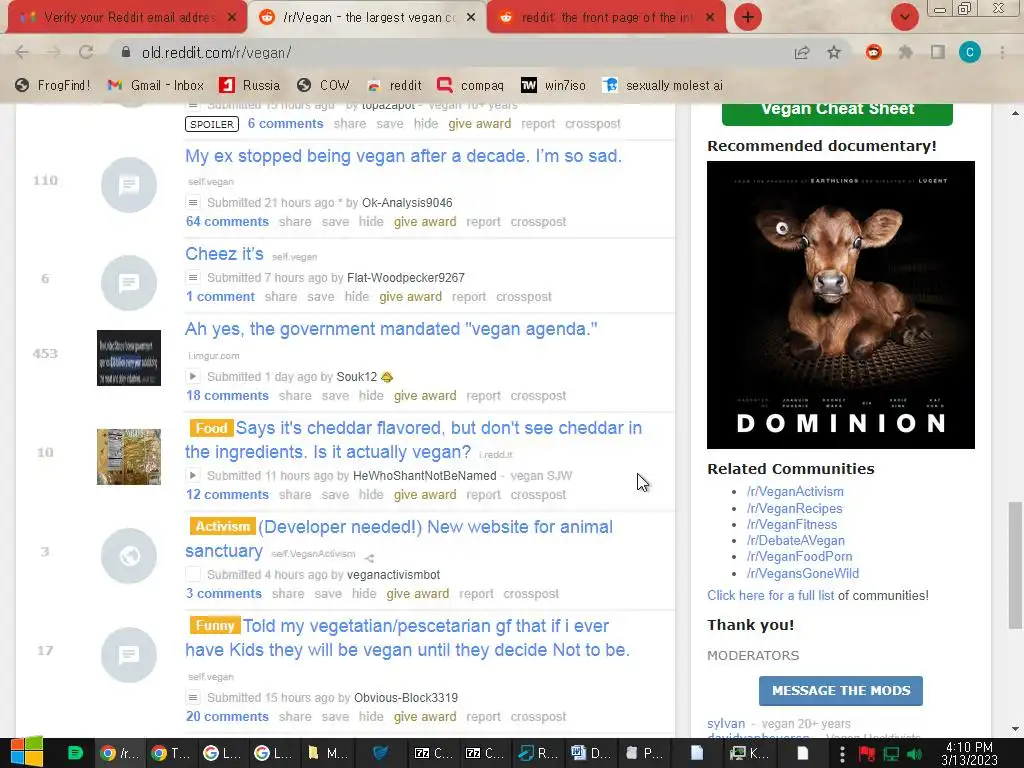This screenshot has width=1024, height=768.
Task: Open moderator sylvan profile
Action: [x=726, y=724]
